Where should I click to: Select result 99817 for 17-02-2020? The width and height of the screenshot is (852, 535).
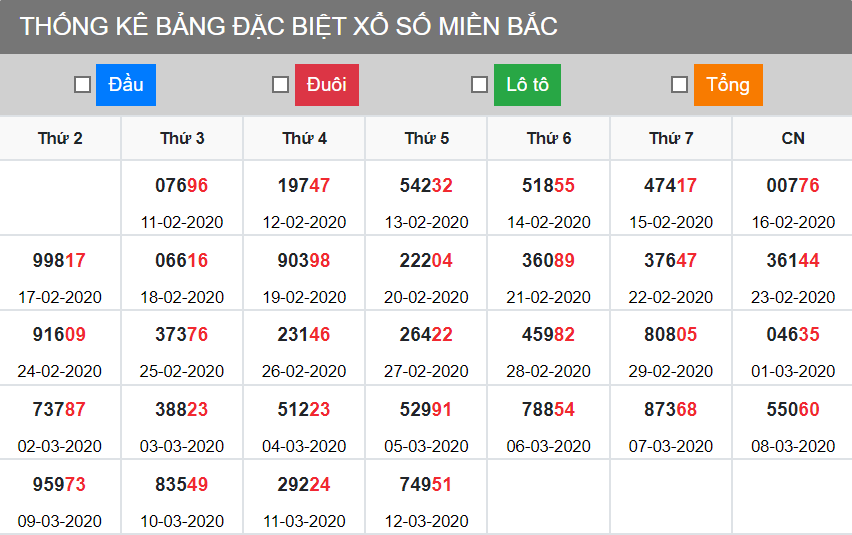60,261
